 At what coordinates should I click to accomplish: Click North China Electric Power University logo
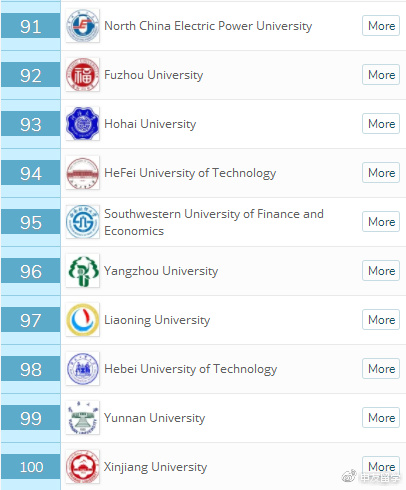(83, 26)
